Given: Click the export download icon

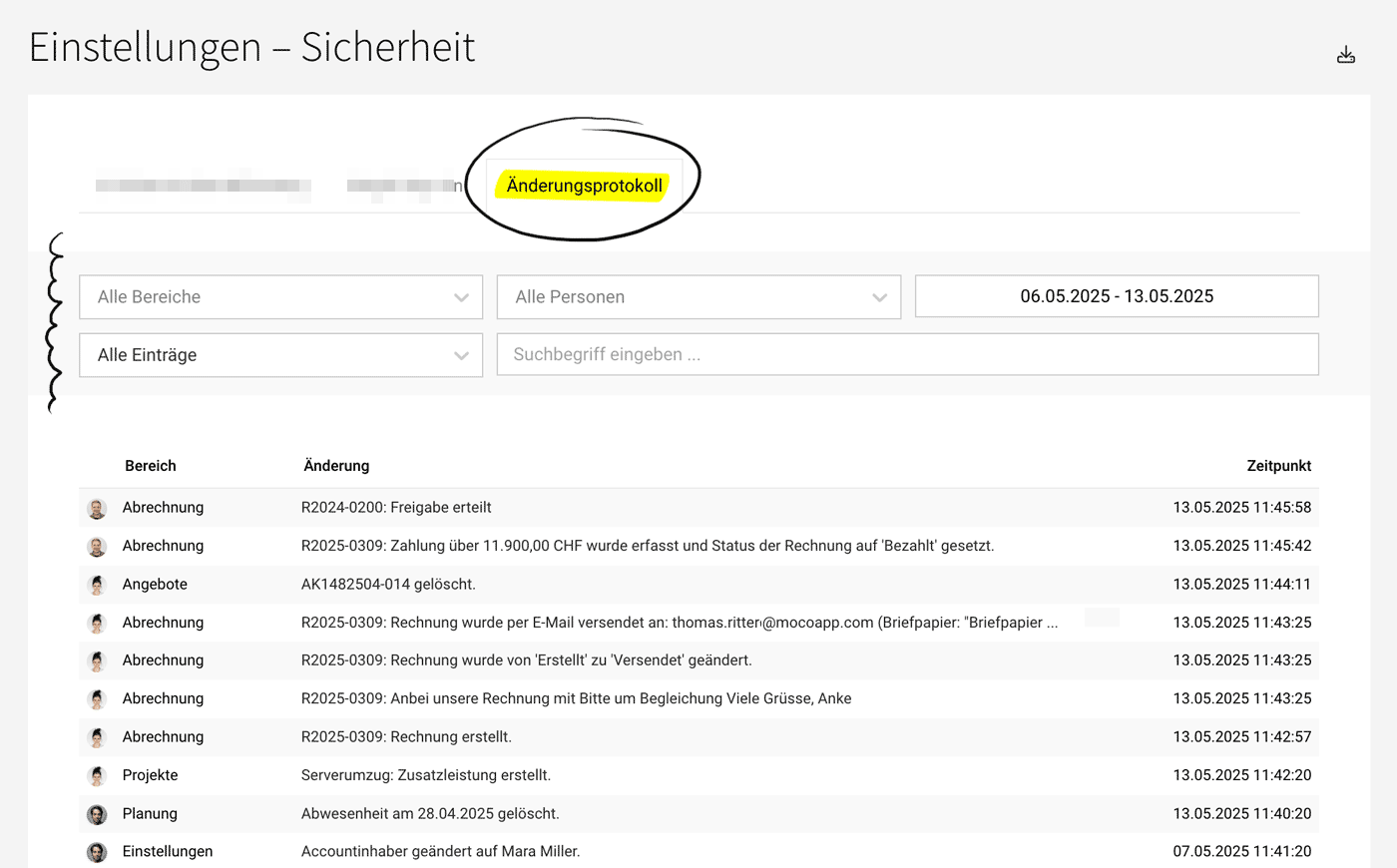Looking at the screenshot, I should (x=1346, y=55).
